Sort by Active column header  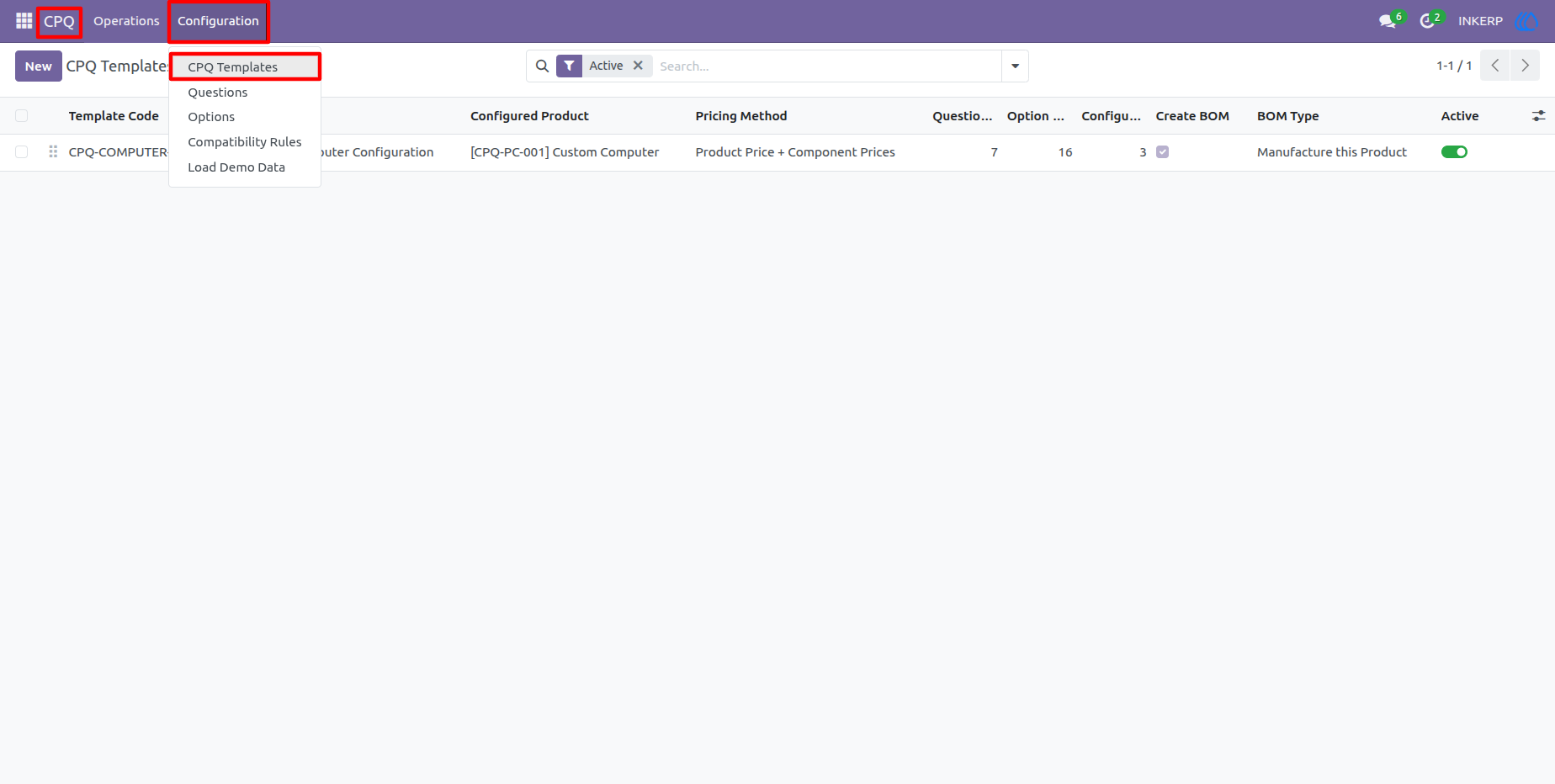(x=1459, y=116)
